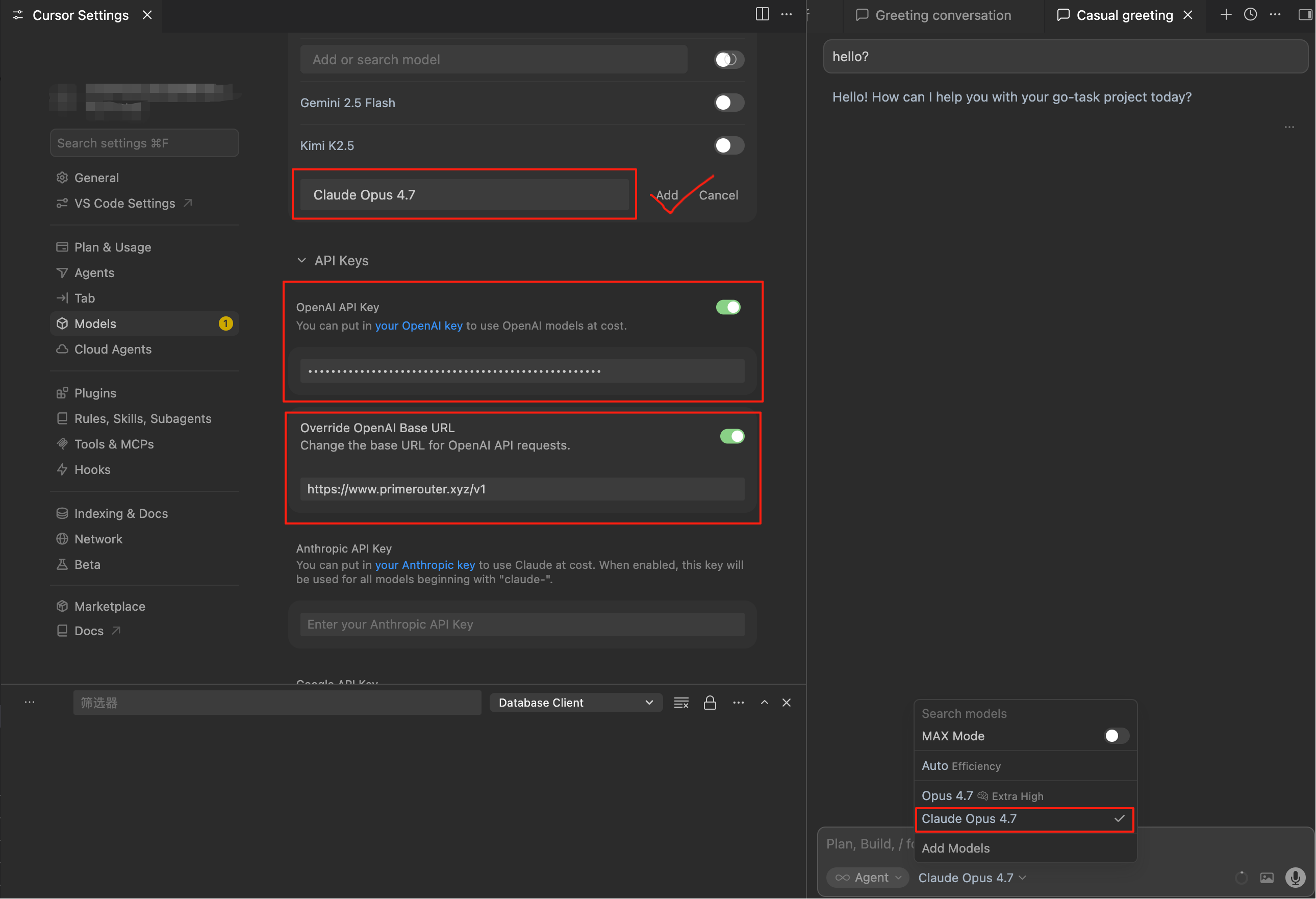Open bottom panel more actions beside lock

coord(739,703)
